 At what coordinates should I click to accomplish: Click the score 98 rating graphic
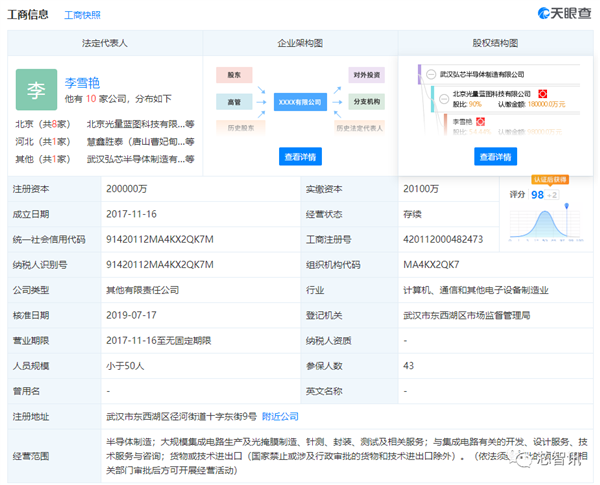pos(544,215)
